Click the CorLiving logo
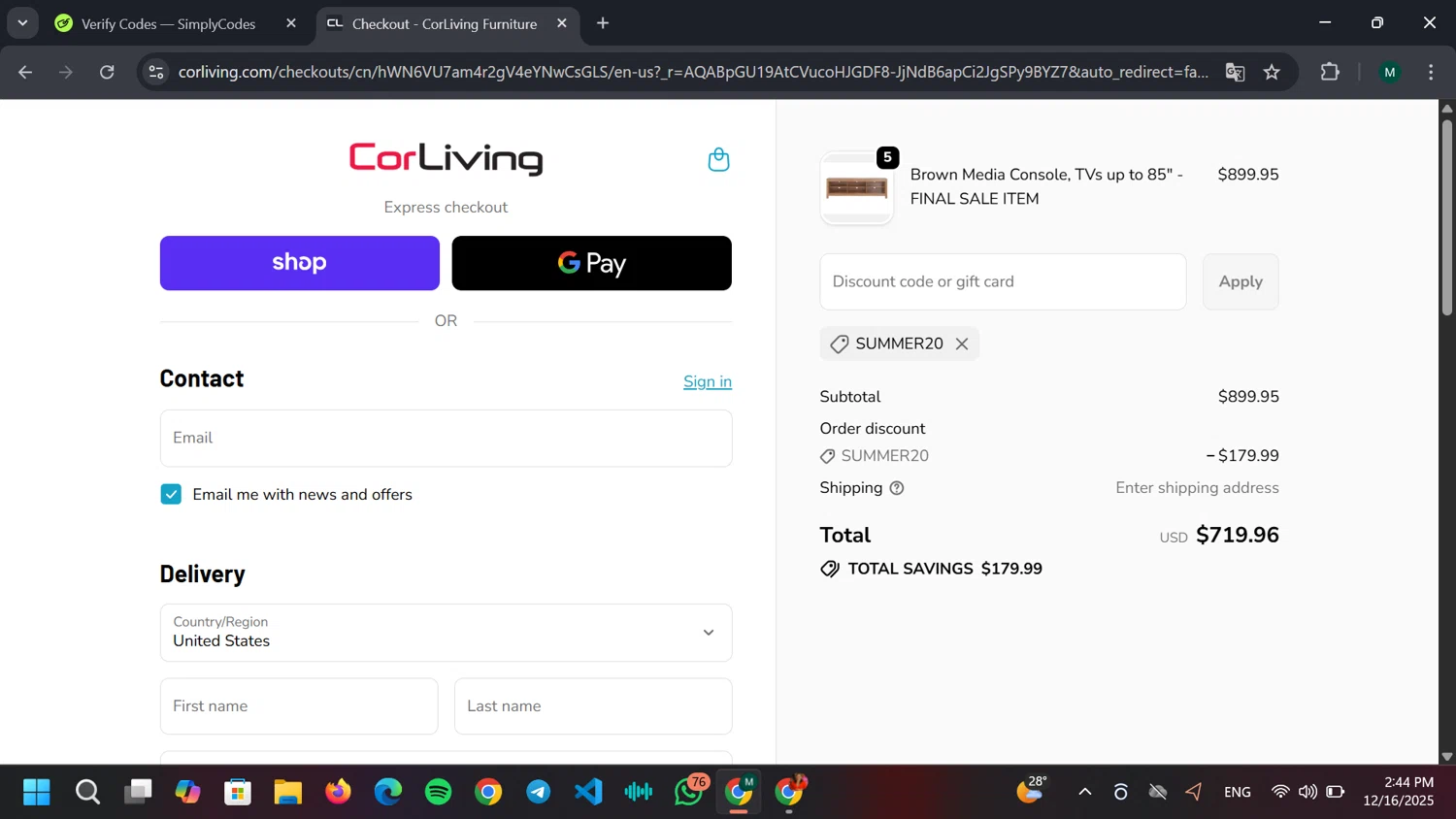The height and width of the screenshot is (819, 1456). tap(446, 158)
